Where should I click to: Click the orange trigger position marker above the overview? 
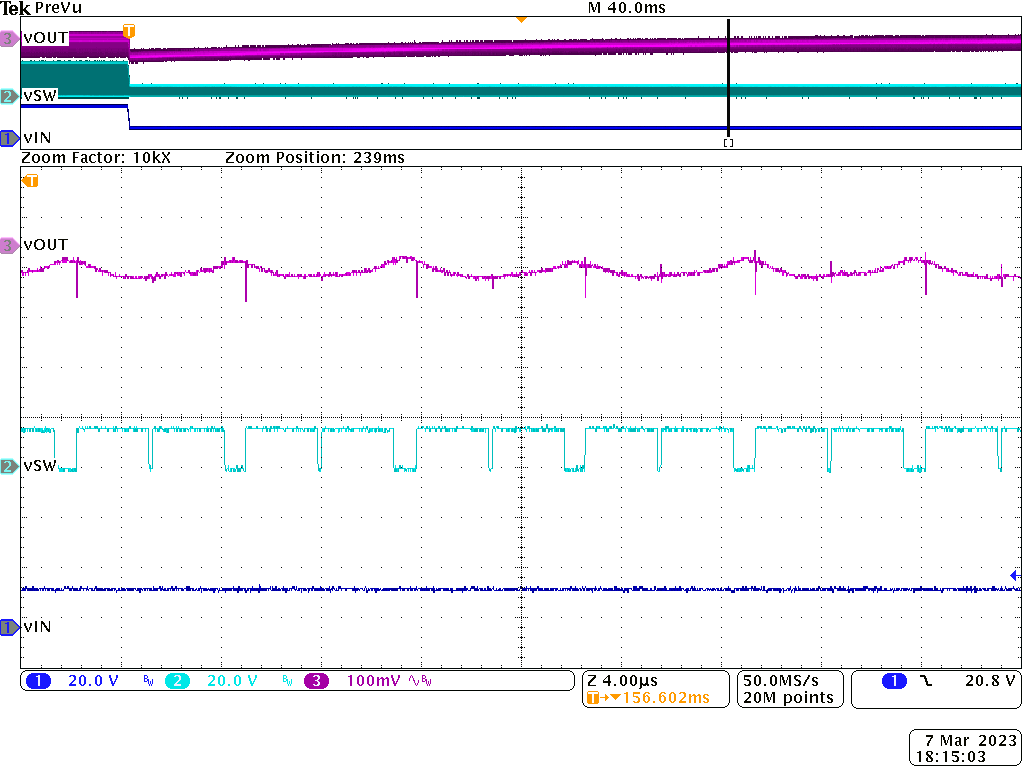coord(521,17)
